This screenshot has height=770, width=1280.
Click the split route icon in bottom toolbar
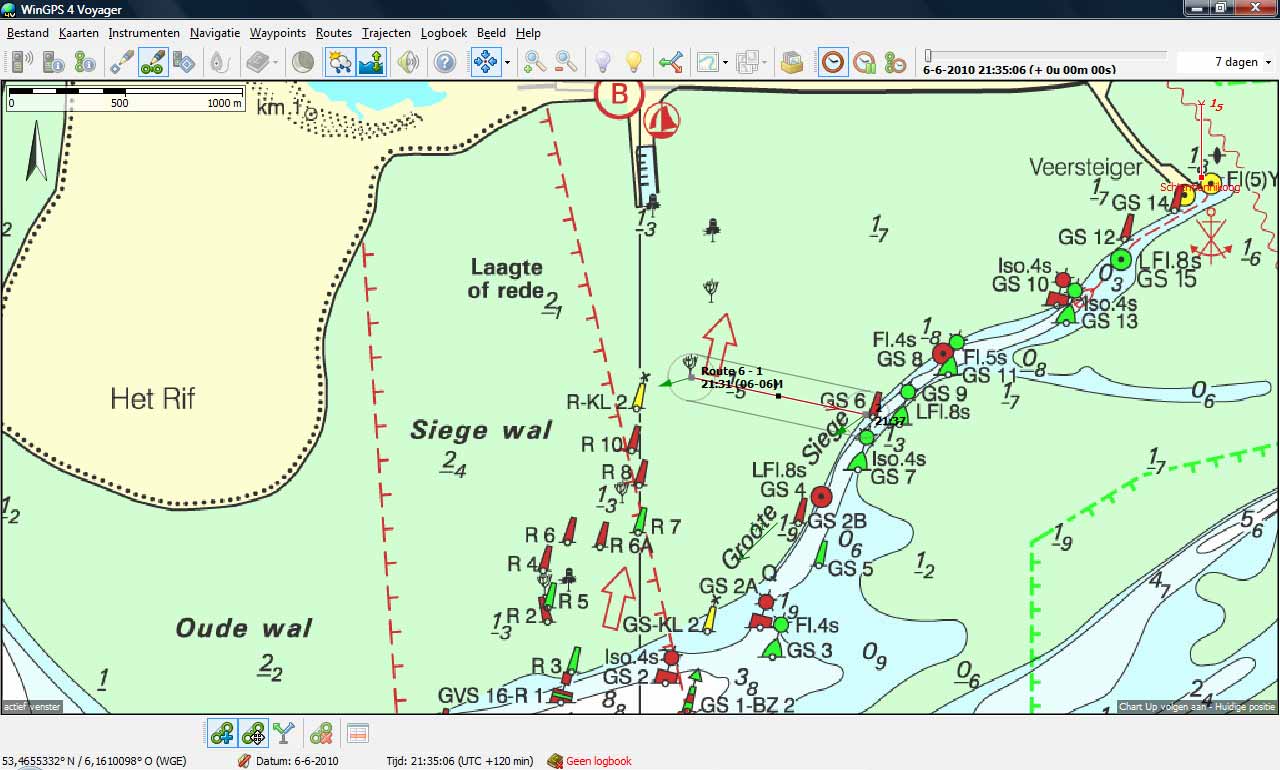coord(284,734)
